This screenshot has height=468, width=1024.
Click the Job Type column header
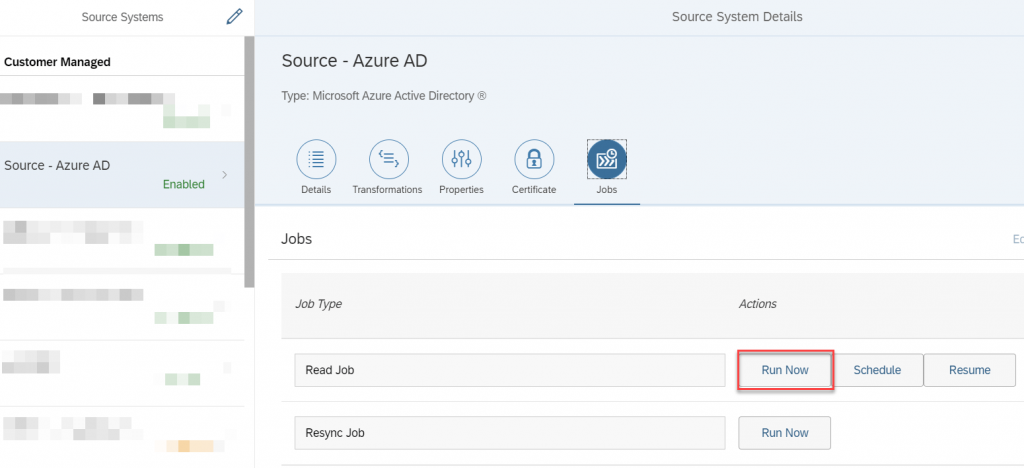(319, 304)
